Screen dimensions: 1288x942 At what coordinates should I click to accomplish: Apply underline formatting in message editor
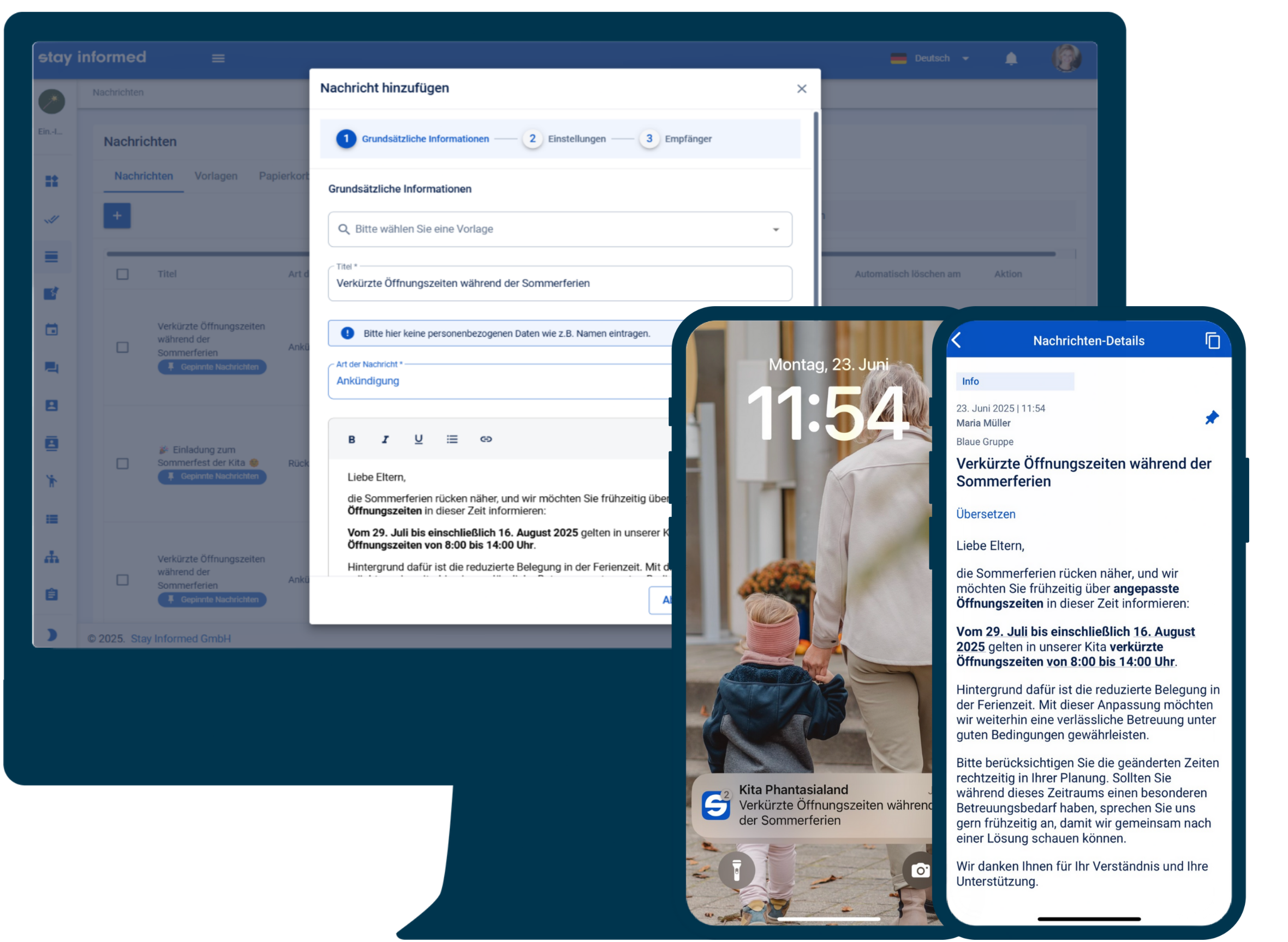(x=419, y=439)
